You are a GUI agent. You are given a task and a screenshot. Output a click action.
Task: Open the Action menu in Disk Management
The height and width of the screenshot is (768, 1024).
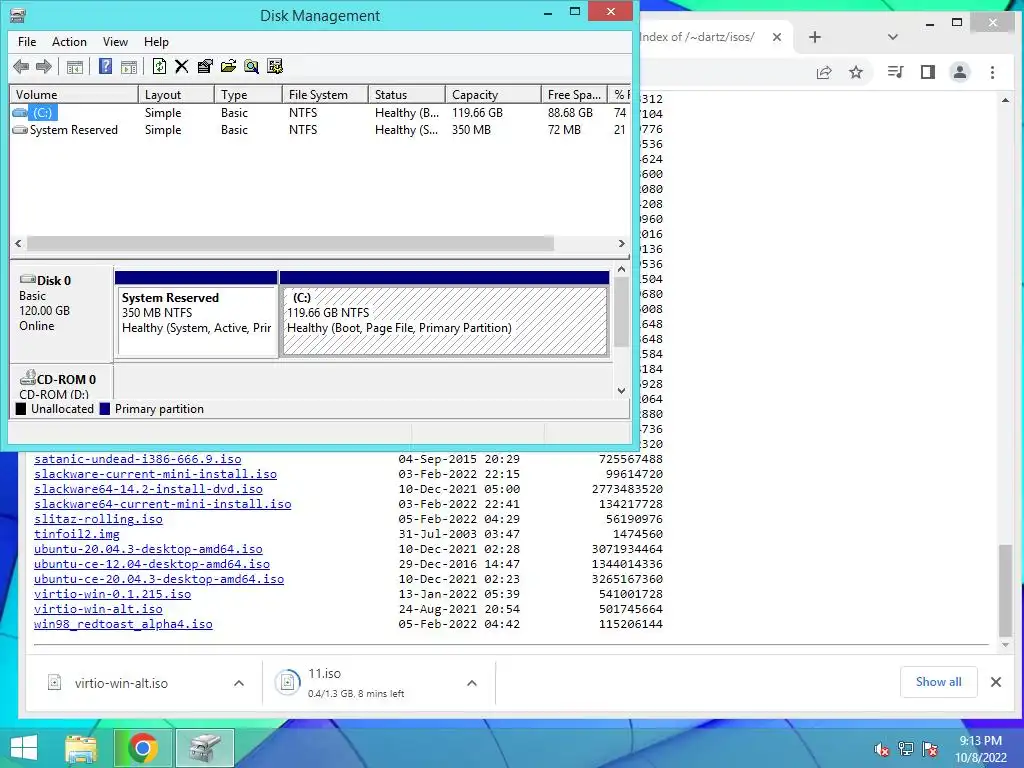69,42
